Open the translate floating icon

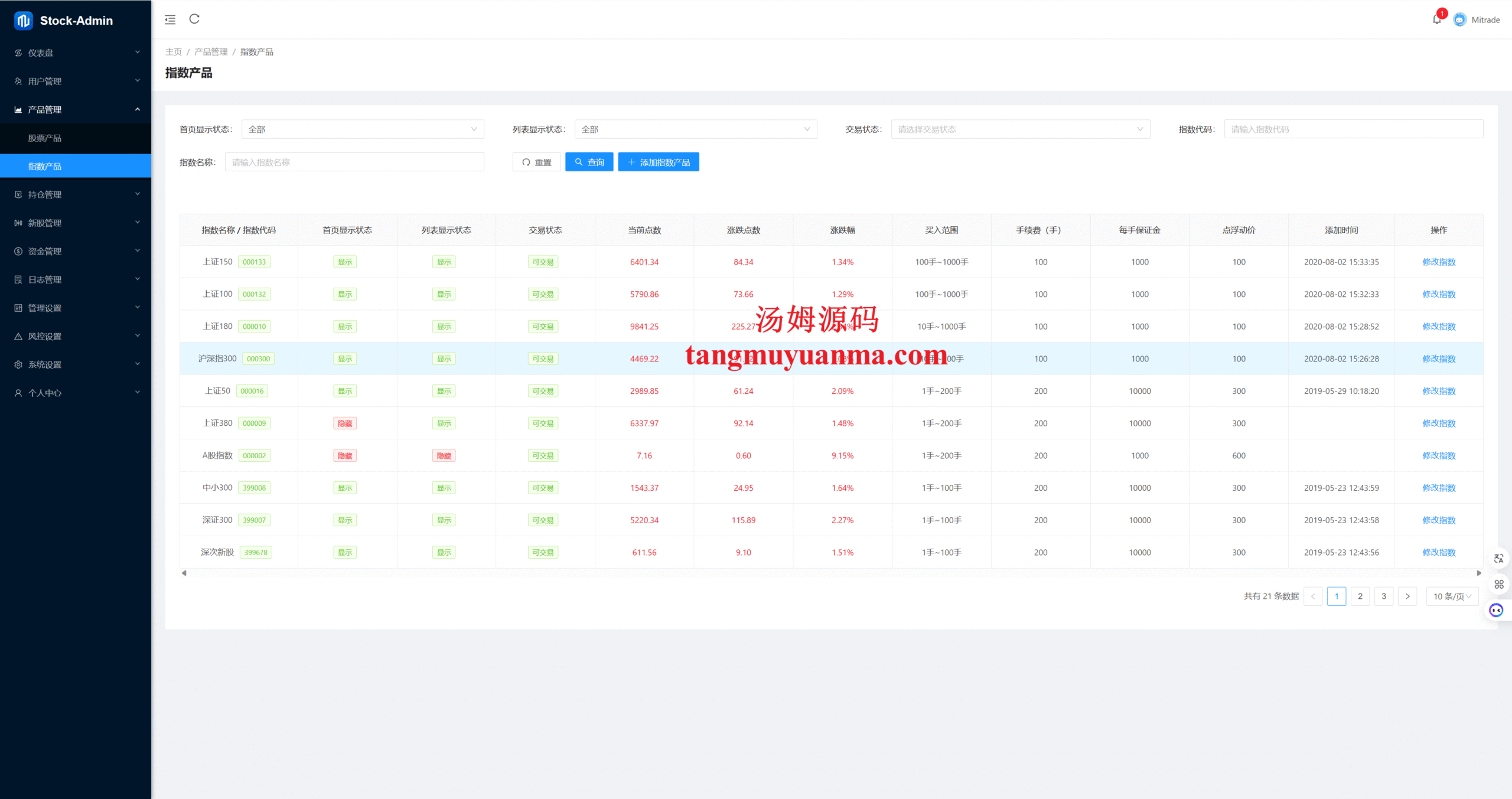pos(1498,558)
